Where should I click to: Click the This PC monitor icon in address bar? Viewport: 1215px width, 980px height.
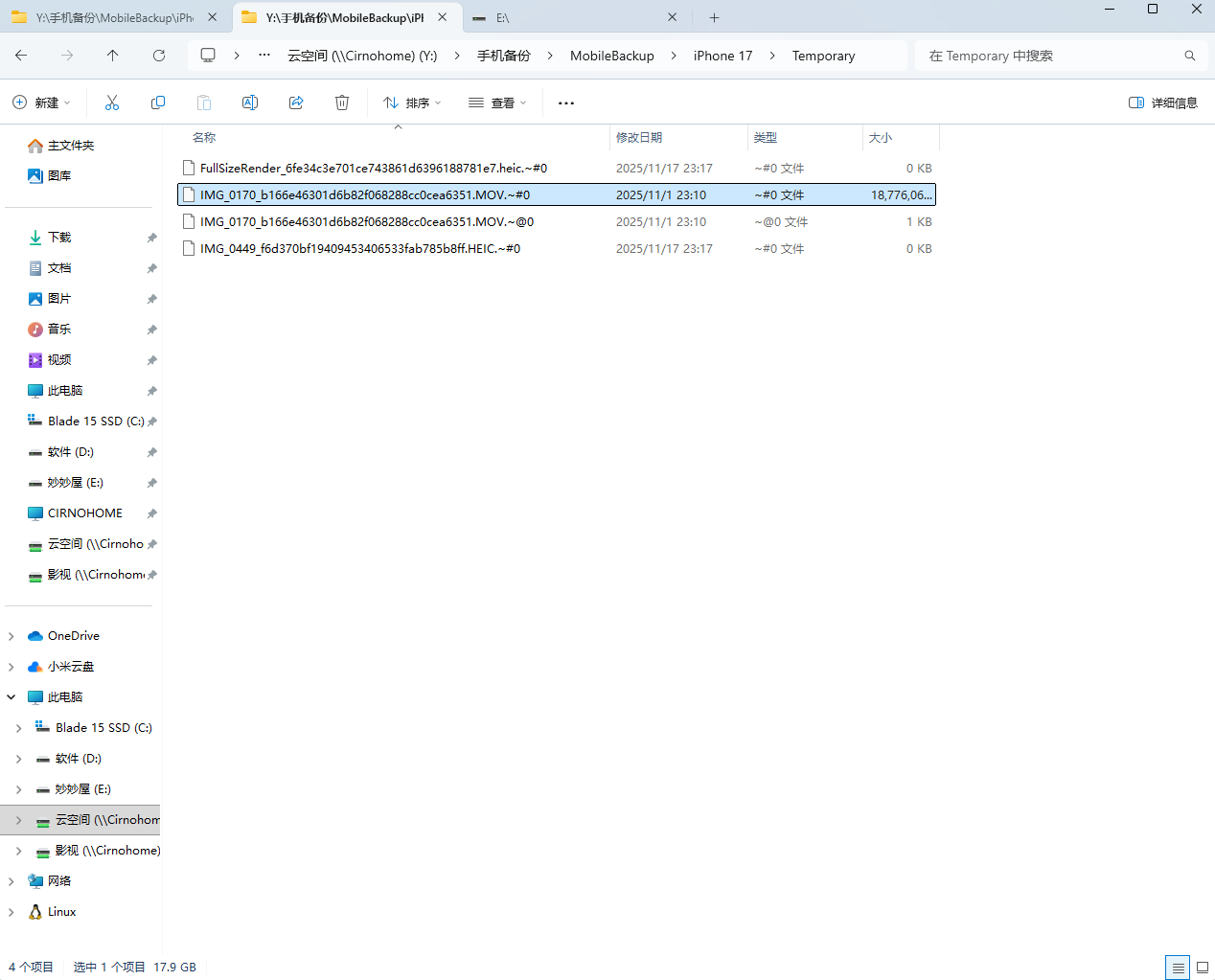pyautogui.click(x=208, y=56)
